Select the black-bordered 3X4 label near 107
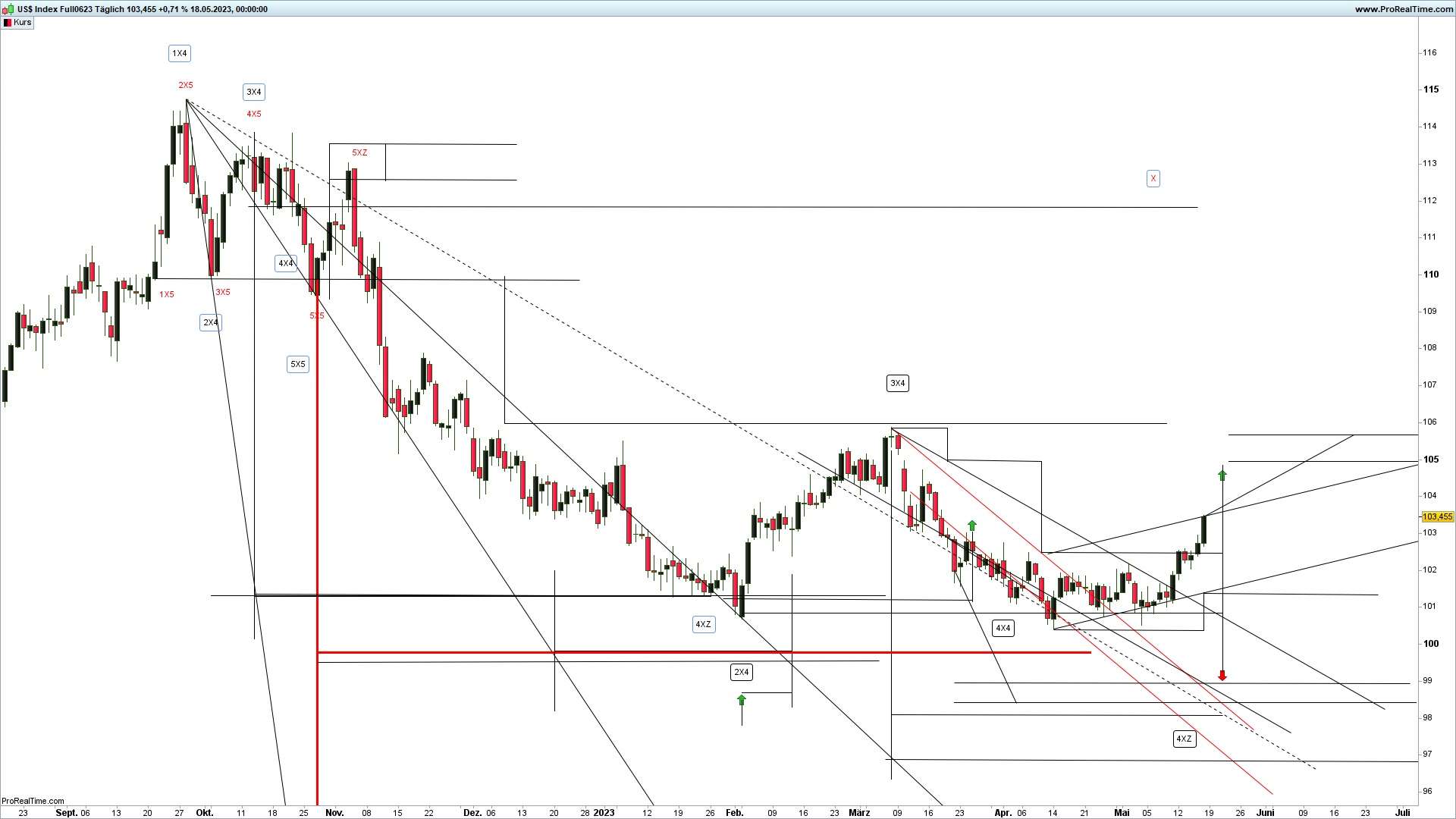This screenshot has width=1456, height=819. point(898,383)
